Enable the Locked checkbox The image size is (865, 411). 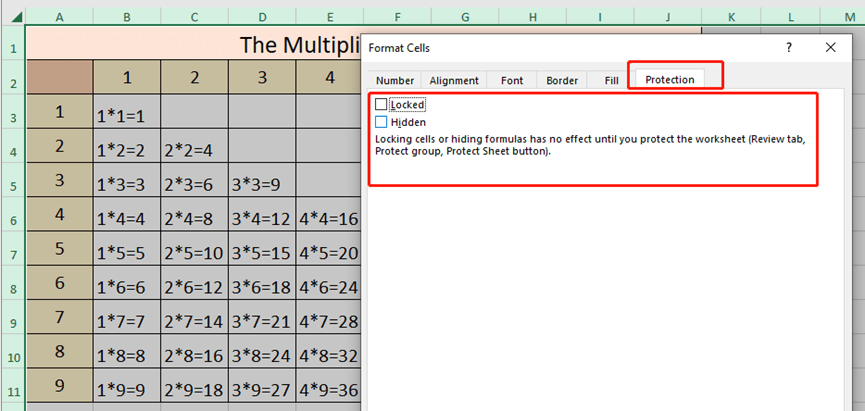click(381, 104)
